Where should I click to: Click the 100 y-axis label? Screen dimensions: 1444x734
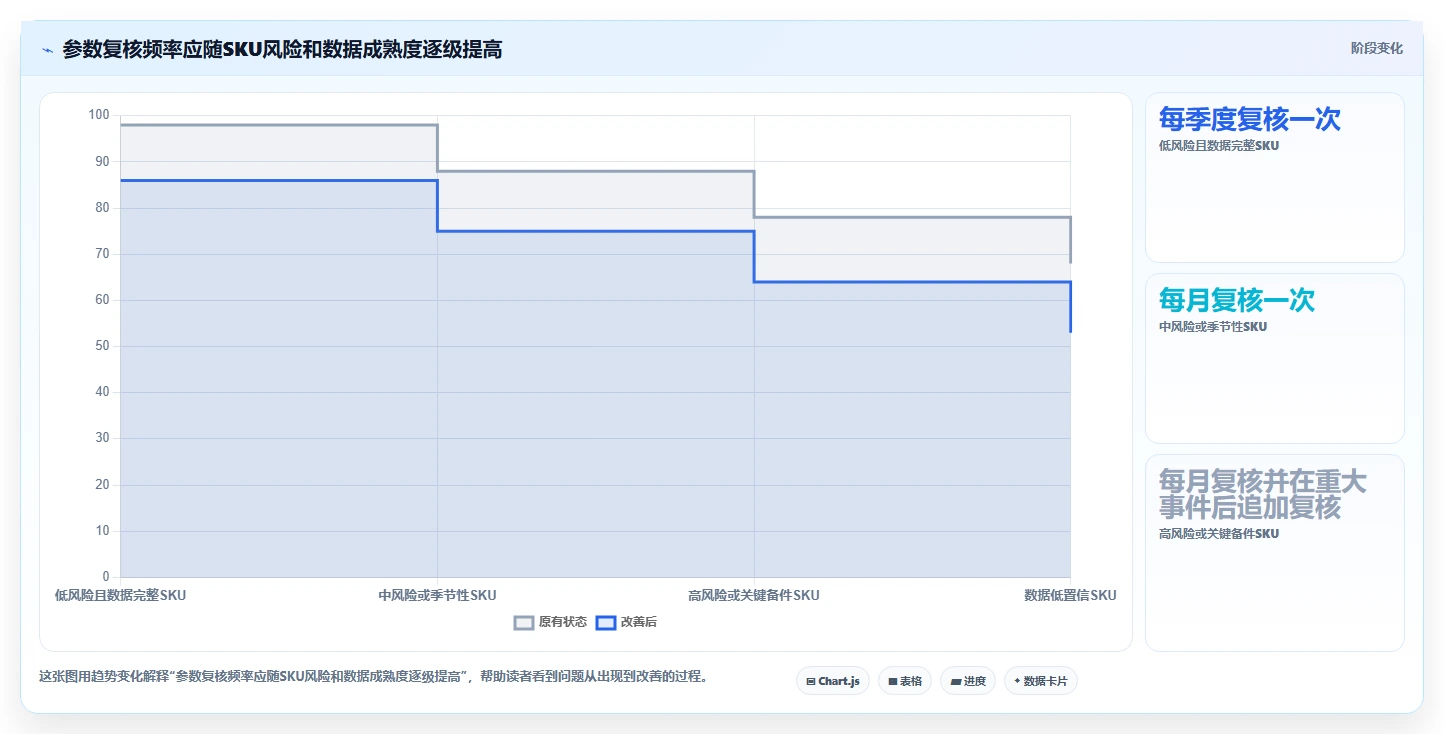click(x=99, y=115)
